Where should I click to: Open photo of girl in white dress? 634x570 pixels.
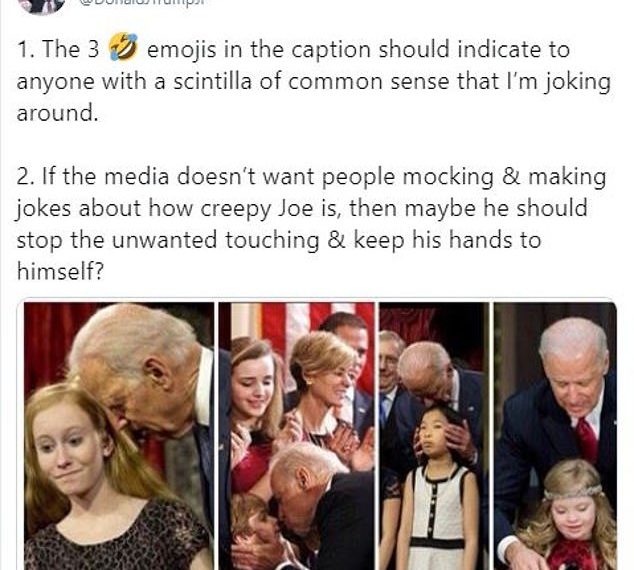click(433, 436)
